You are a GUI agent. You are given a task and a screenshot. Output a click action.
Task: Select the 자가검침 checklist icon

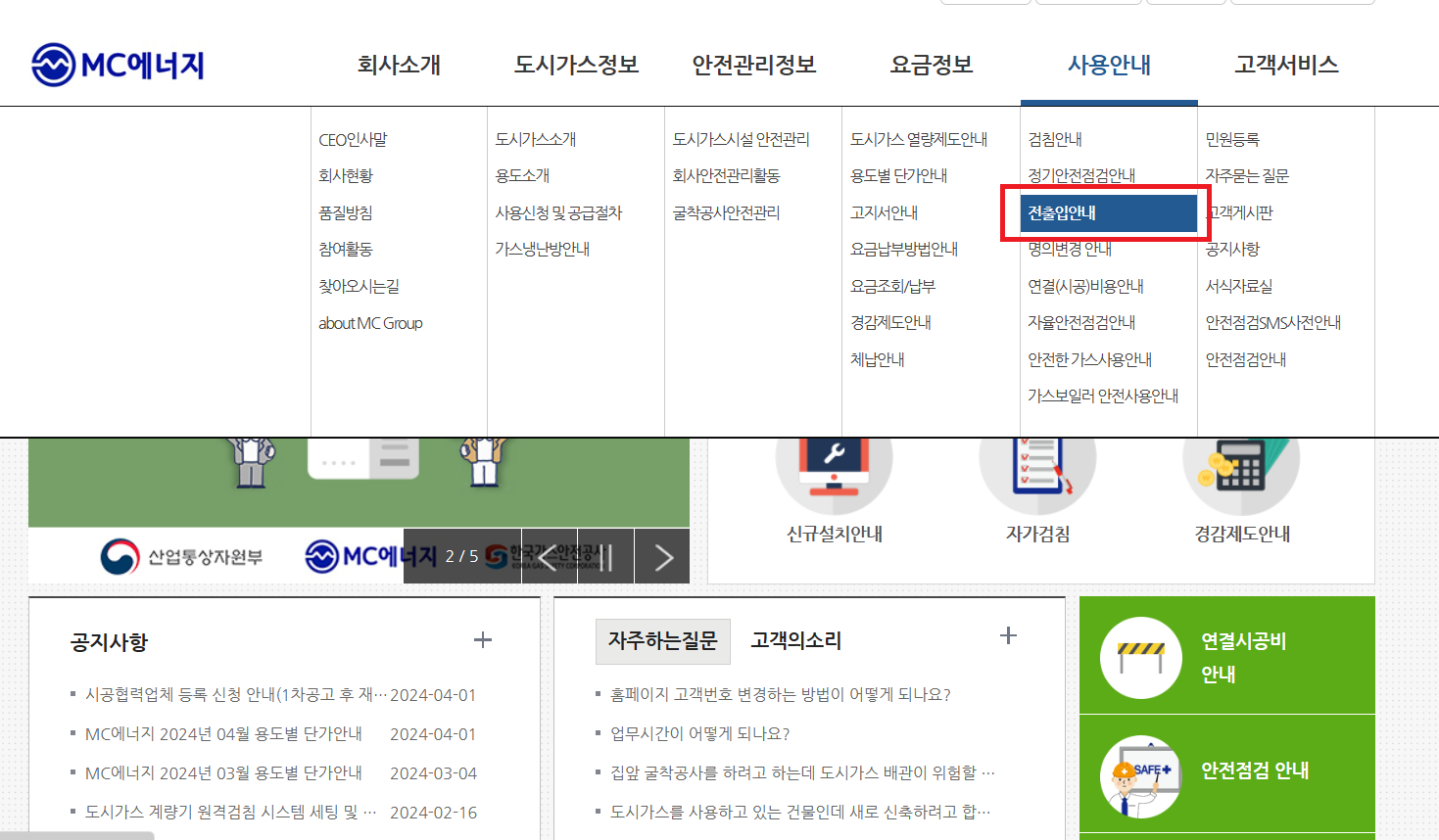pos(1037,467)
